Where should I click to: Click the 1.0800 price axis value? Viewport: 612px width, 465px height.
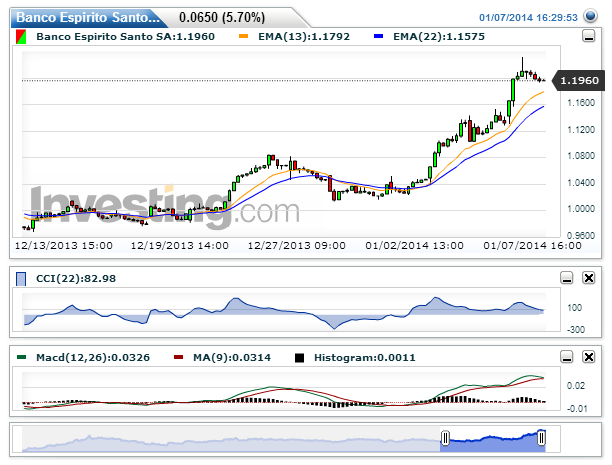(581, 155)
